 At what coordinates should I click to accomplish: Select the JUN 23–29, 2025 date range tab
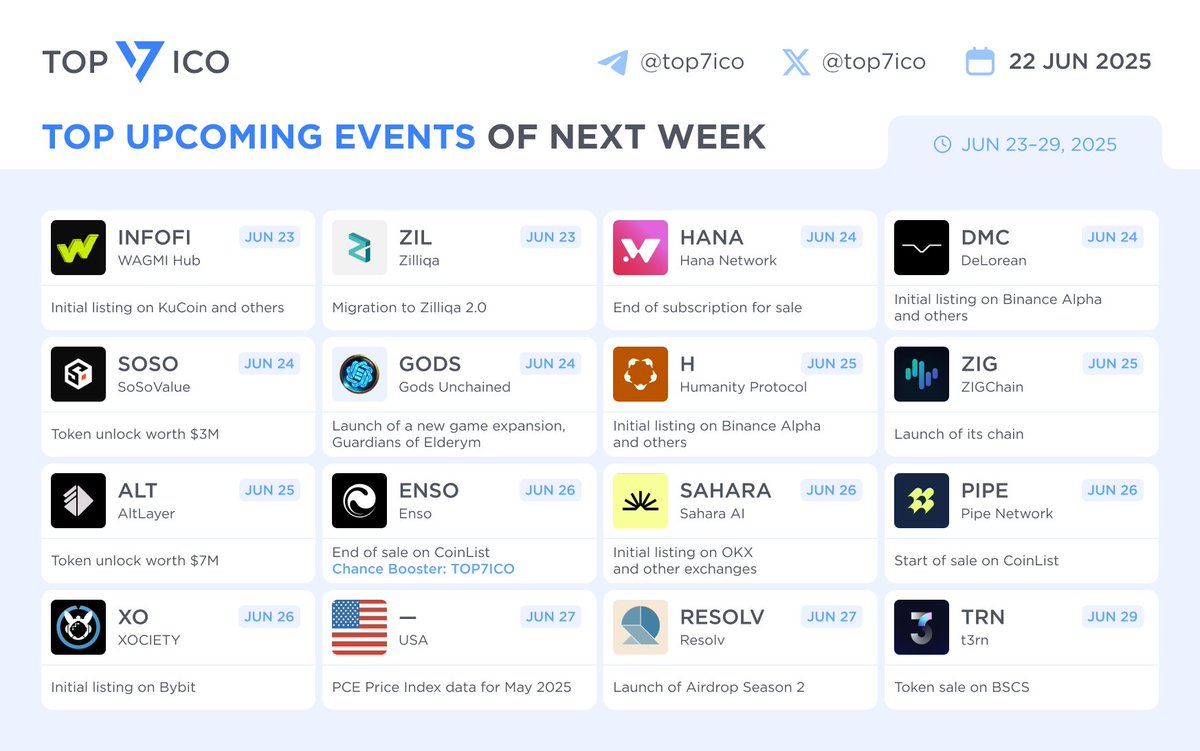(1025, 144)
